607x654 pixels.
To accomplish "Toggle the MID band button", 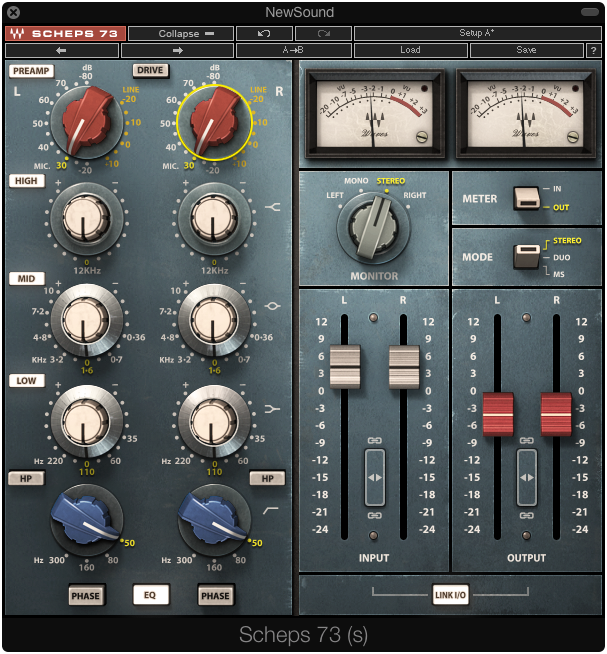I will point(26,279).
